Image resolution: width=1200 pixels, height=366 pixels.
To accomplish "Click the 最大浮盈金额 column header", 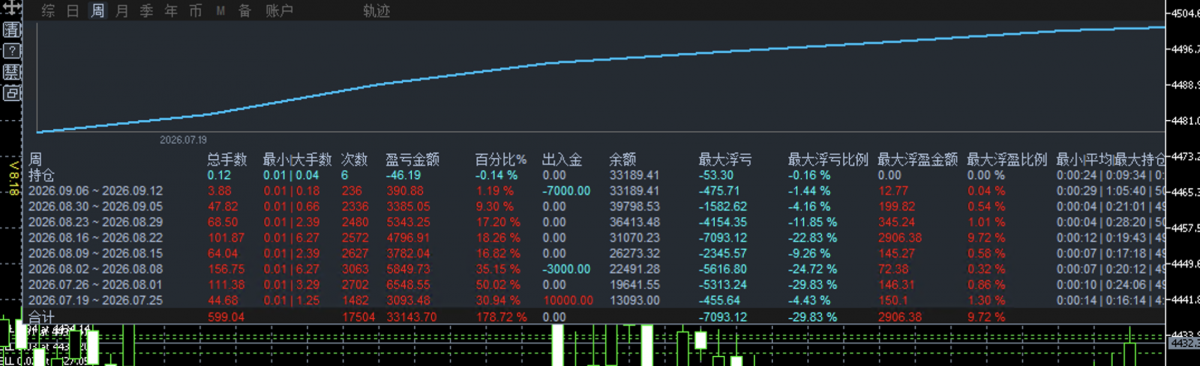I will (x=918, y=160).
